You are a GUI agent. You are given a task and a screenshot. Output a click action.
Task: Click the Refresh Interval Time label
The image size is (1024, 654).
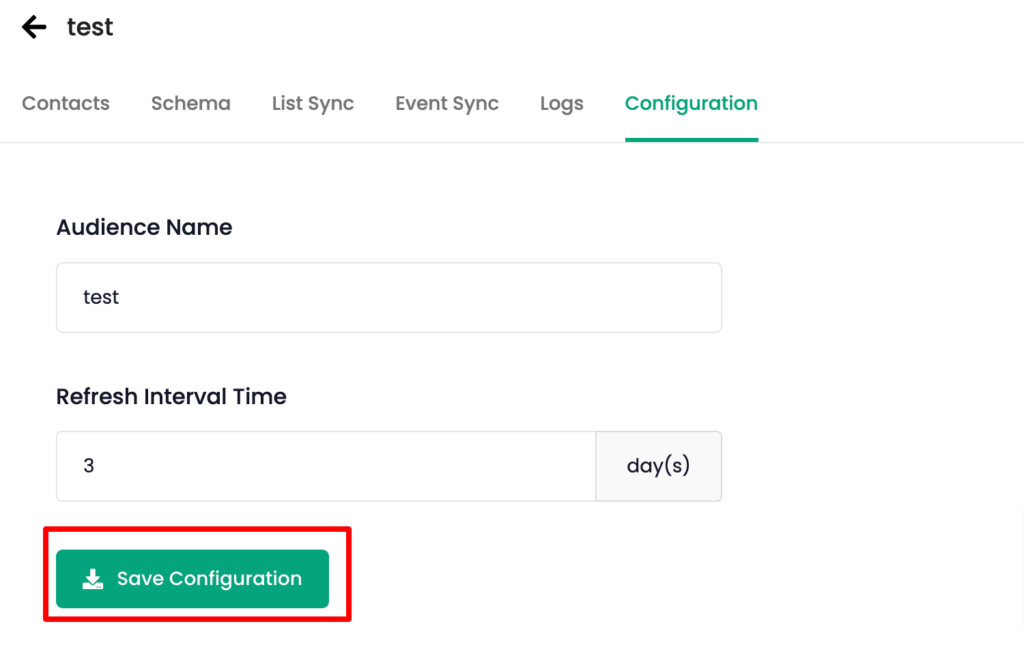click(x=171, y=397)
